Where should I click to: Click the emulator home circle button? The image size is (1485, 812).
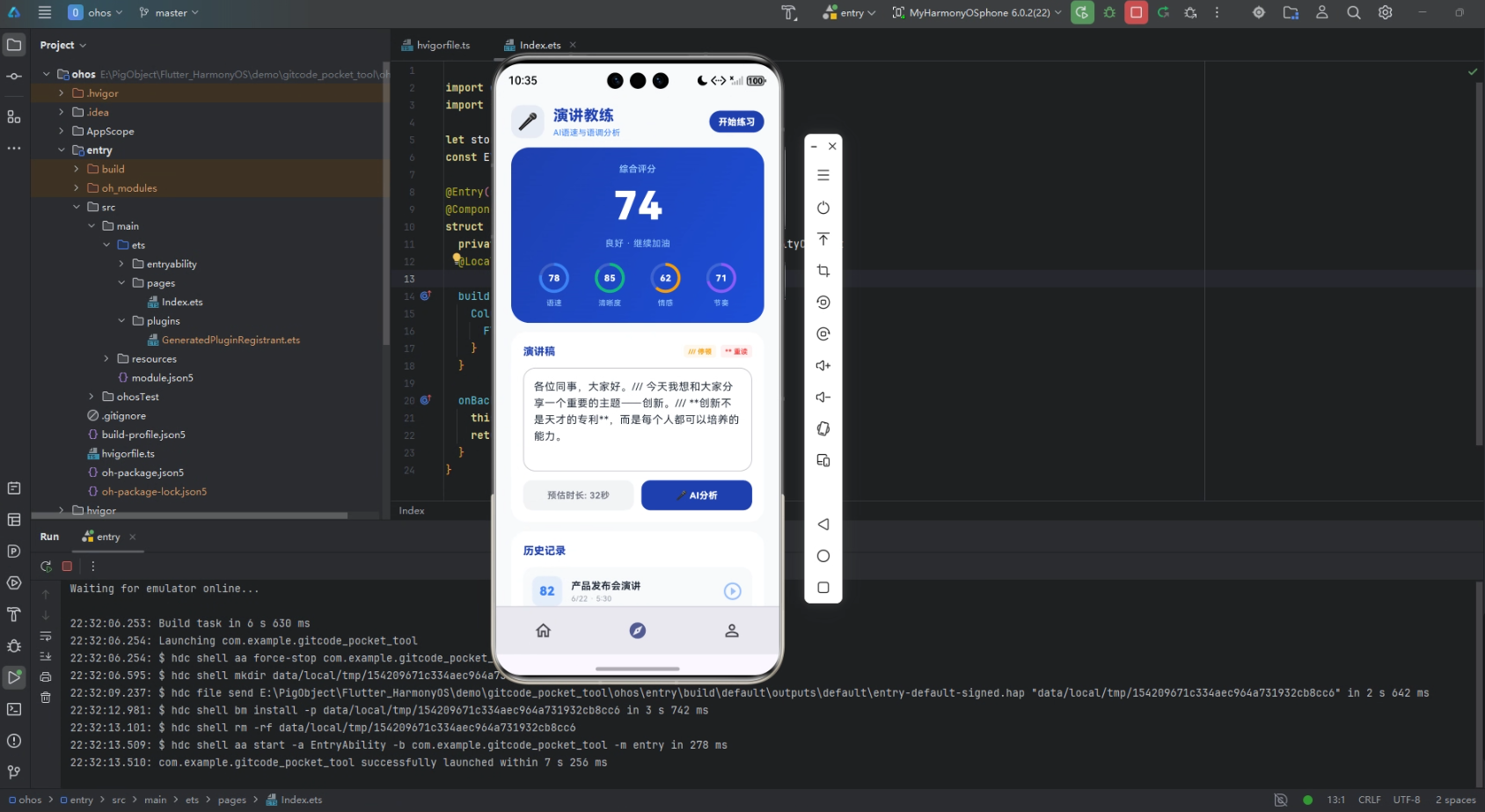(823, 556)
